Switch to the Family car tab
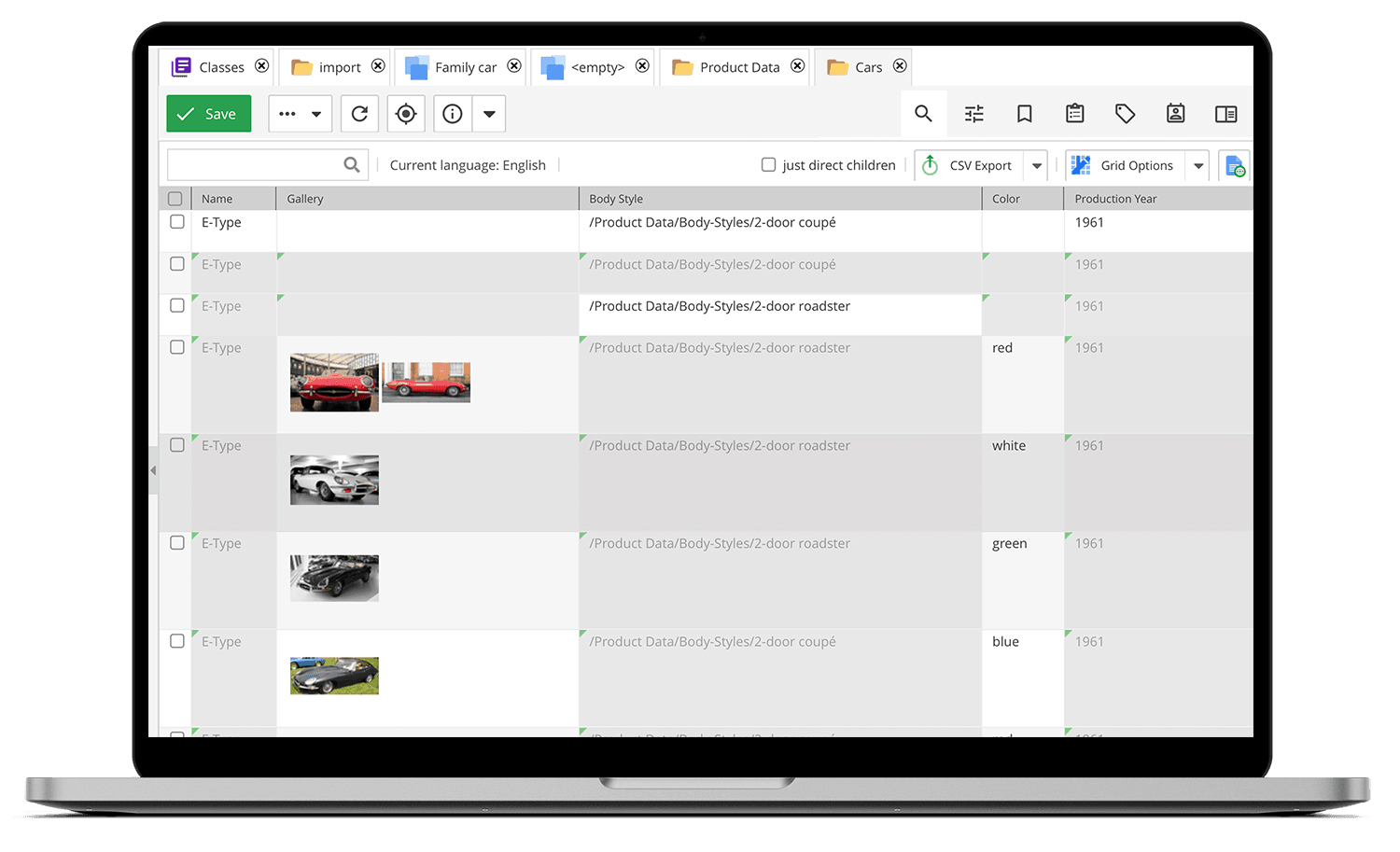Screen dimensions: 1400x852 click(x=465, y=67)
